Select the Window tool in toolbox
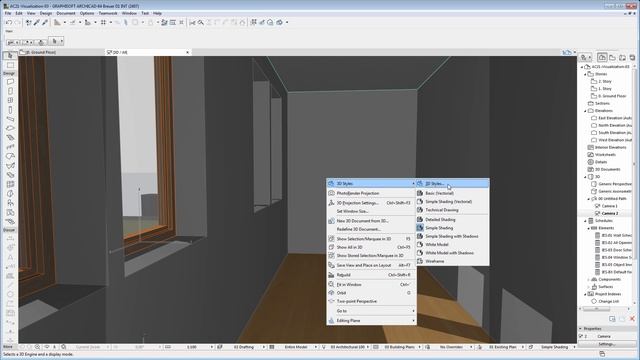Viewport: 640px width, 360px height. tap(10, 100)
